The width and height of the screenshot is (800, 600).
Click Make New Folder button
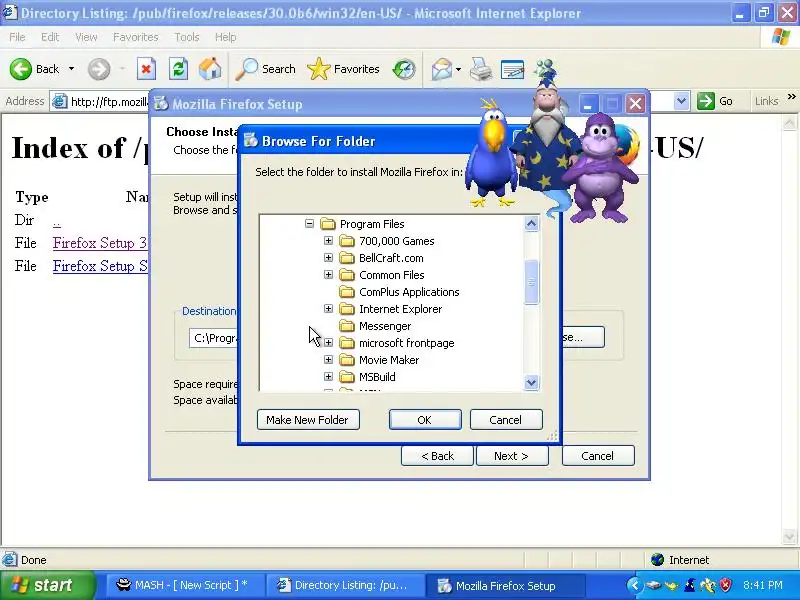(308, 419)
